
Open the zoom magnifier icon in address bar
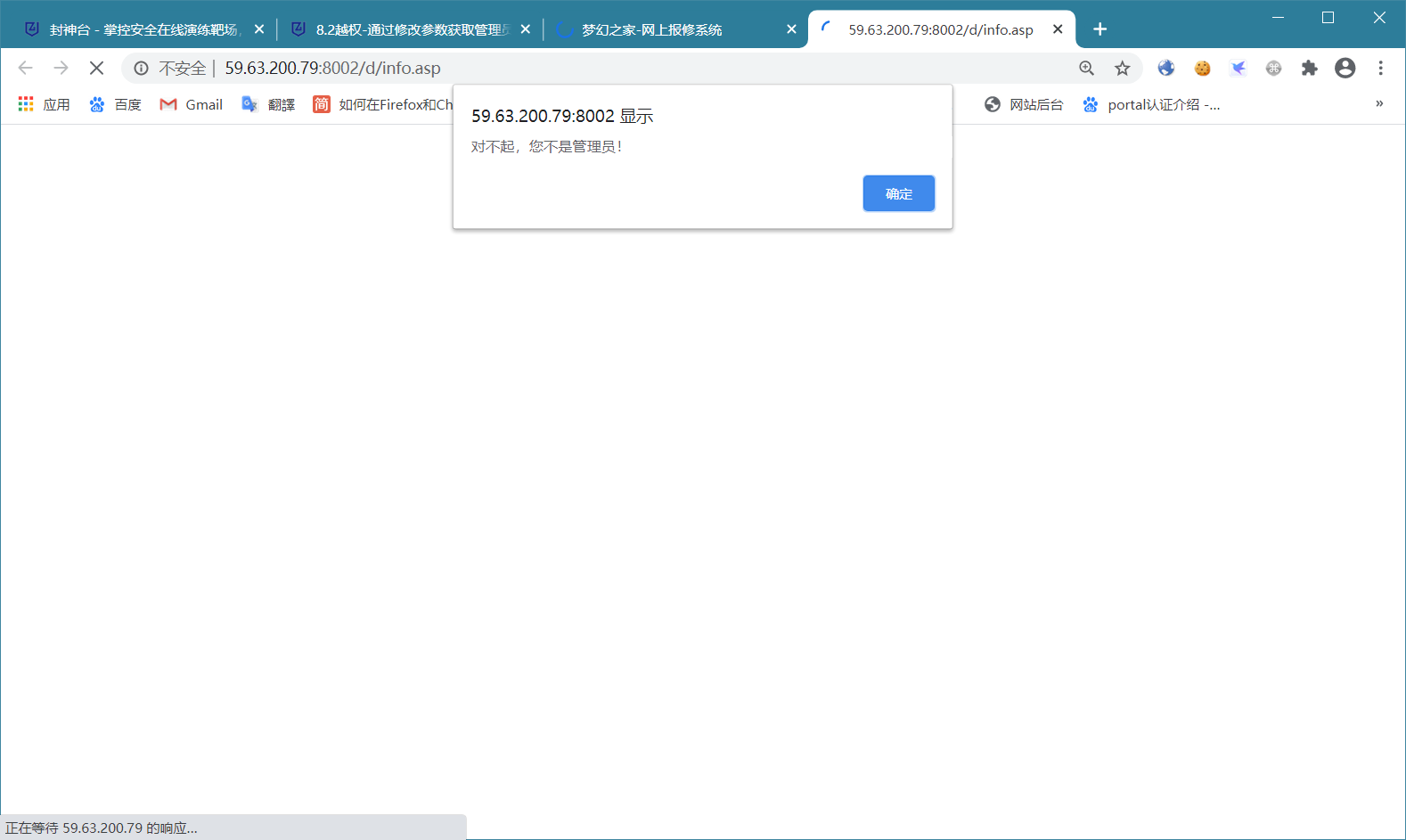coord(1086,69)
